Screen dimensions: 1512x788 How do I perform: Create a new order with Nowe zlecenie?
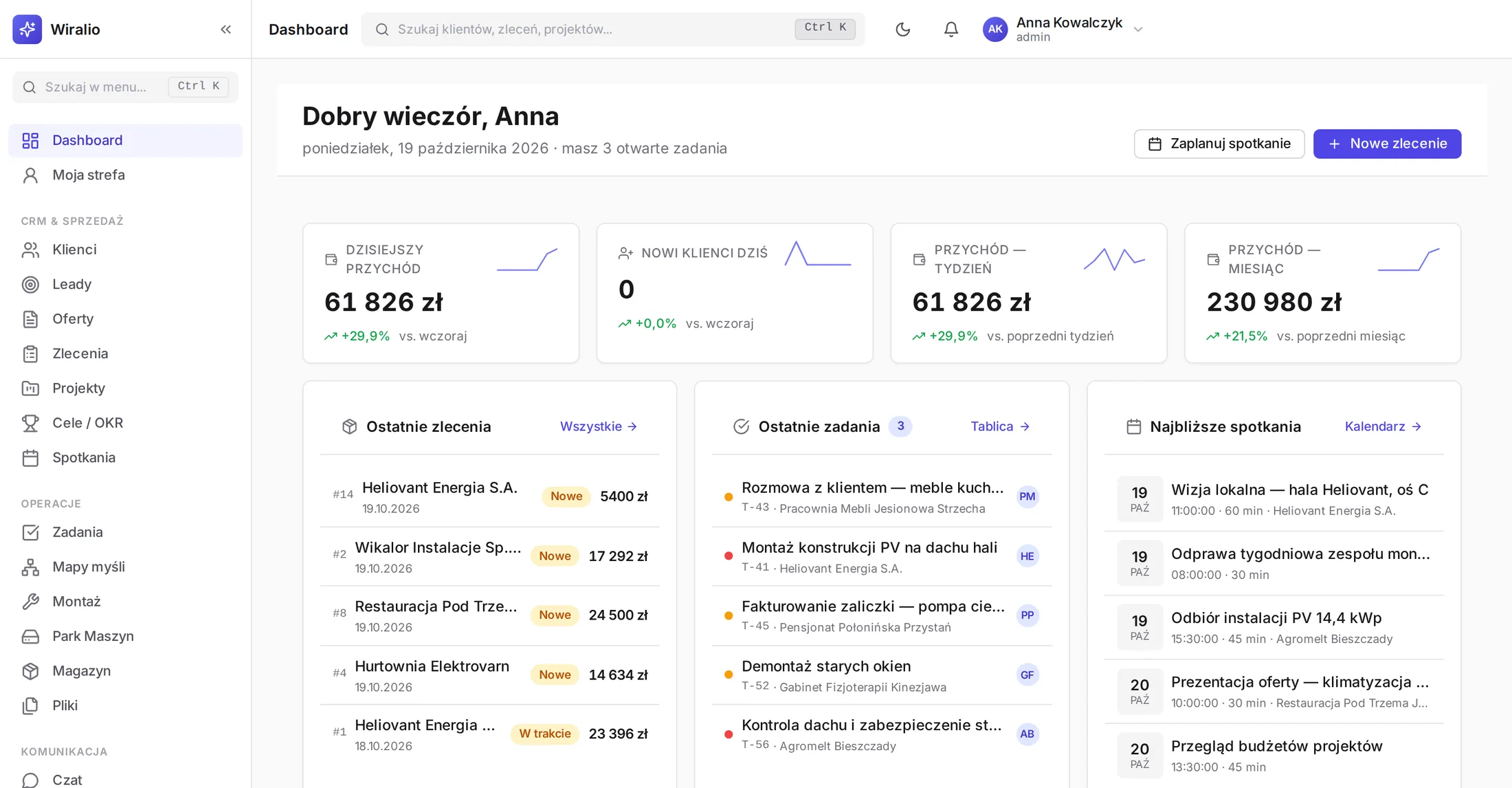click(1387, 144)
